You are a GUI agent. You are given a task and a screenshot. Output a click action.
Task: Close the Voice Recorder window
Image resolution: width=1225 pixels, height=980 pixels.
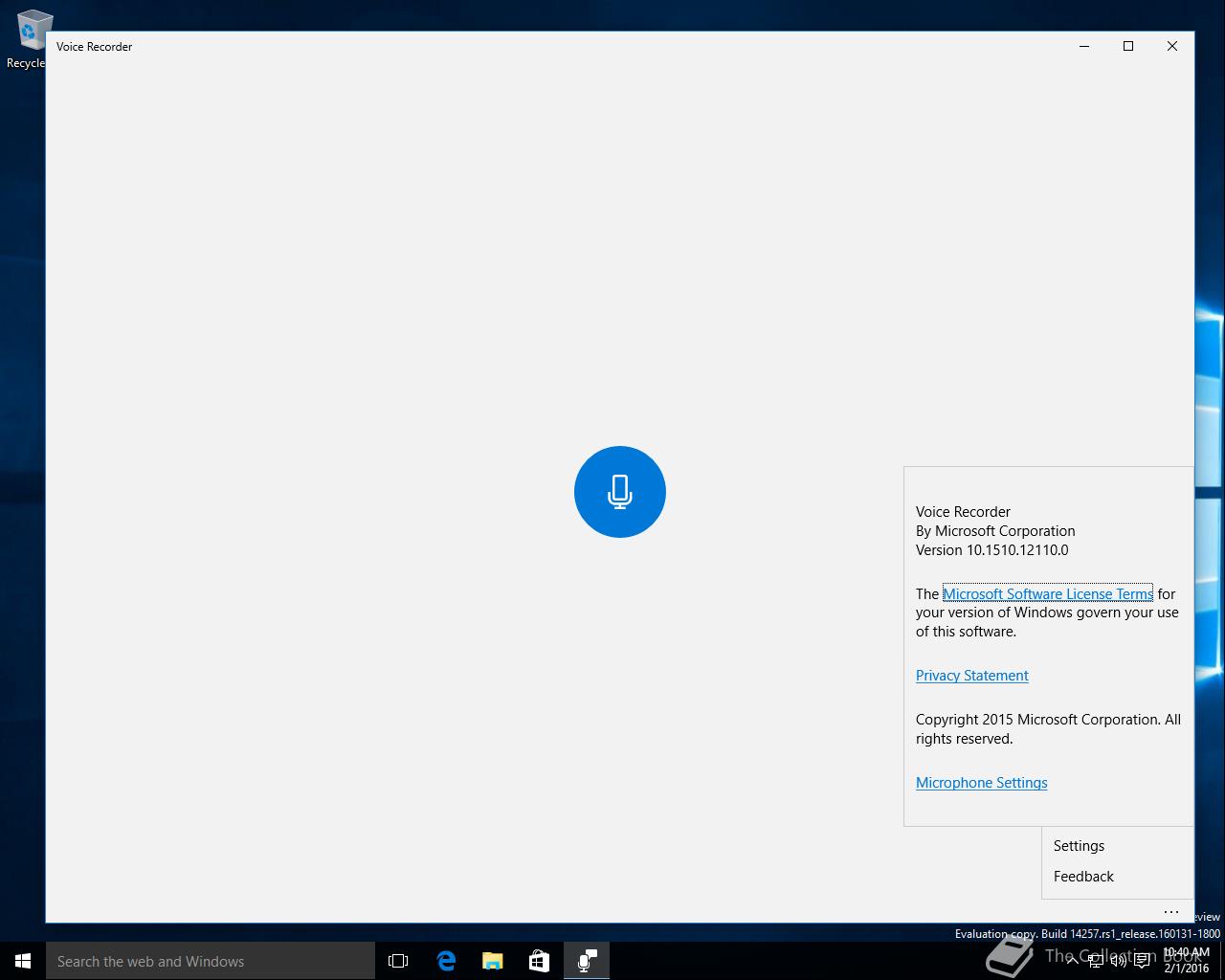1172,46
